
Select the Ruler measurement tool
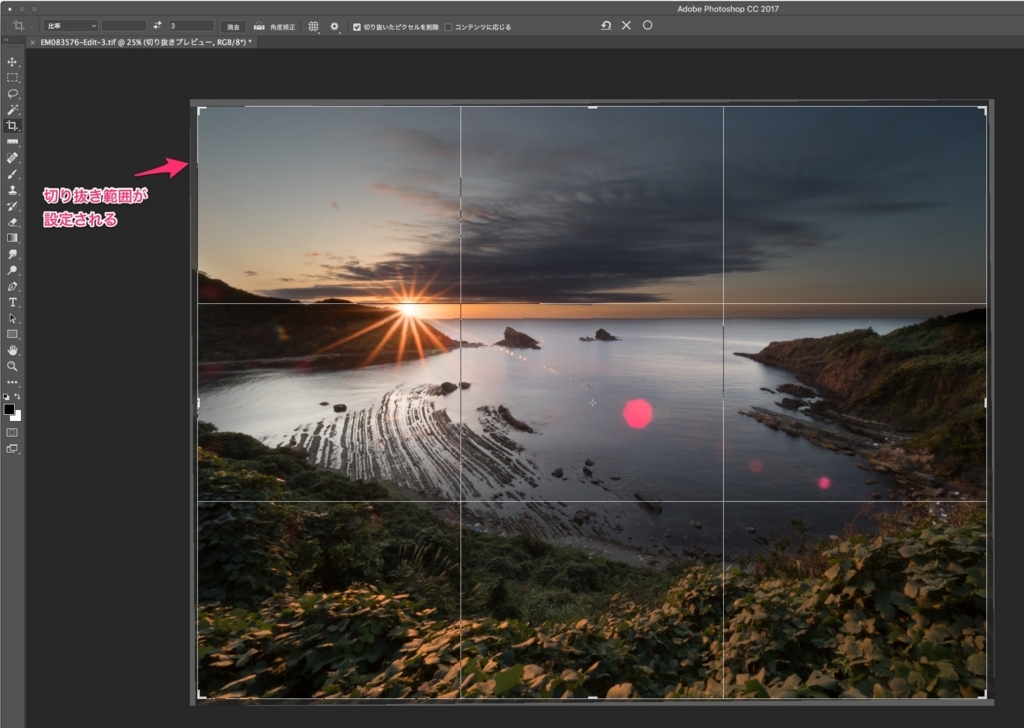click(12, 142)
